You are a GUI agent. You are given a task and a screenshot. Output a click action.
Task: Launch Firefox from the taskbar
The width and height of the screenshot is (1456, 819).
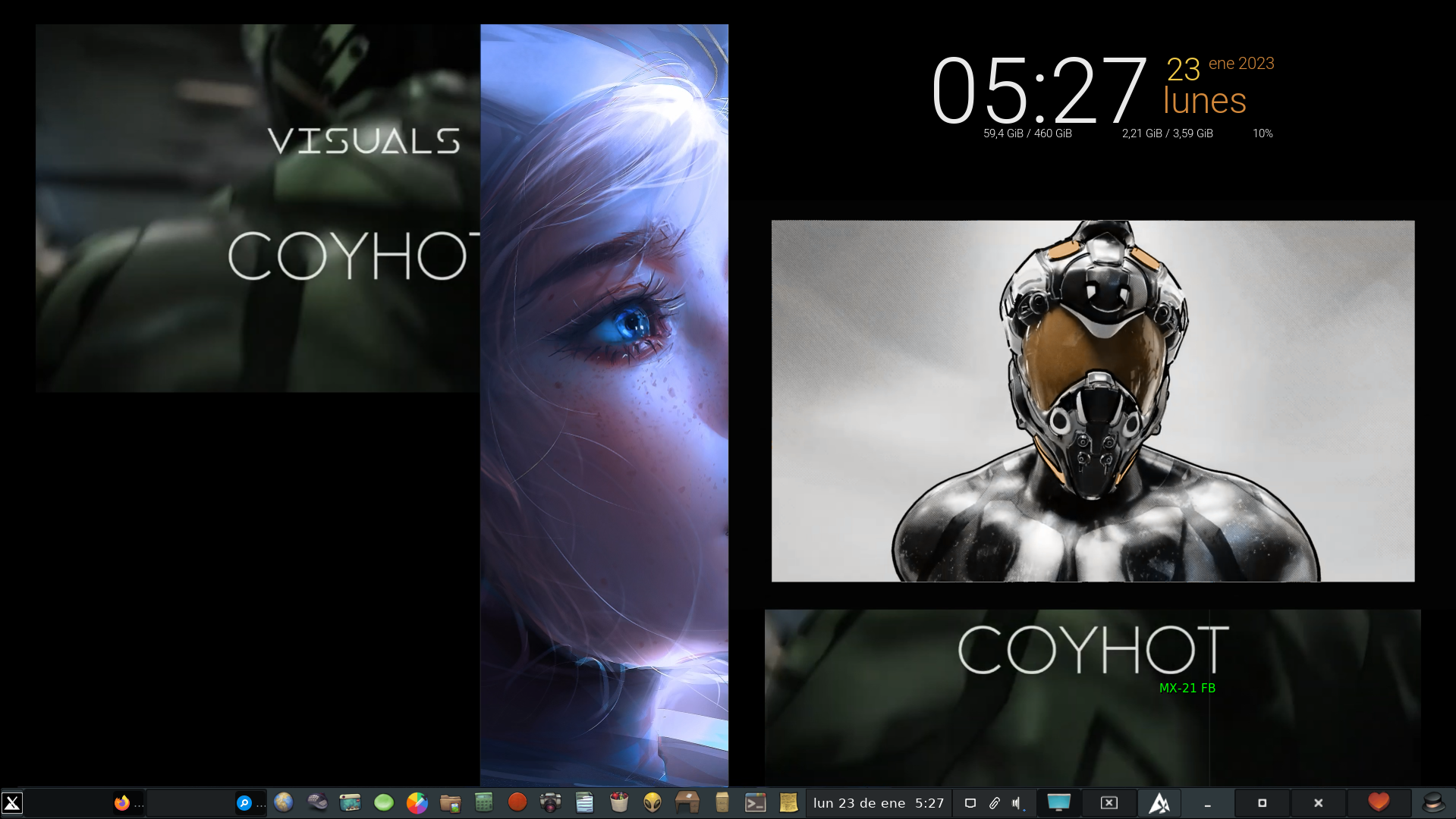pyautogui.click(x=121, y=803)
